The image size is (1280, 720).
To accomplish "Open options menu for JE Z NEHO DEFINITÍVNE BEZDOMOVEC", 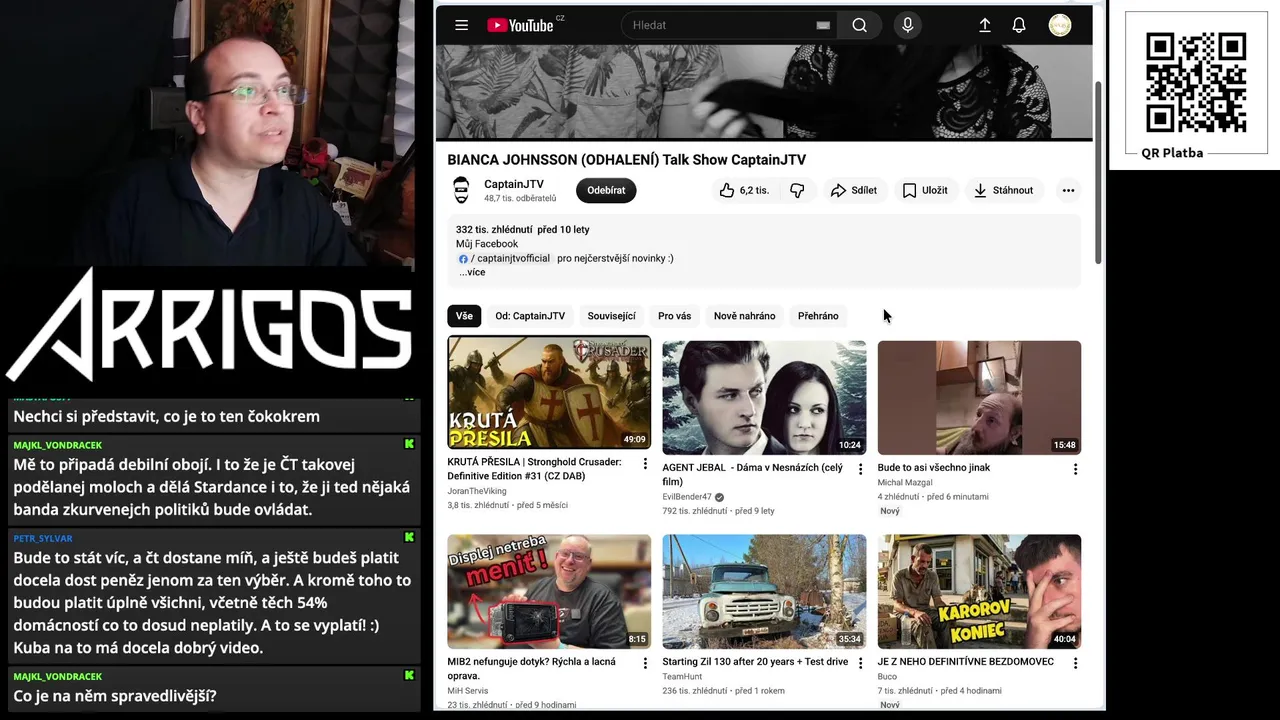I will coord(1075,663).
